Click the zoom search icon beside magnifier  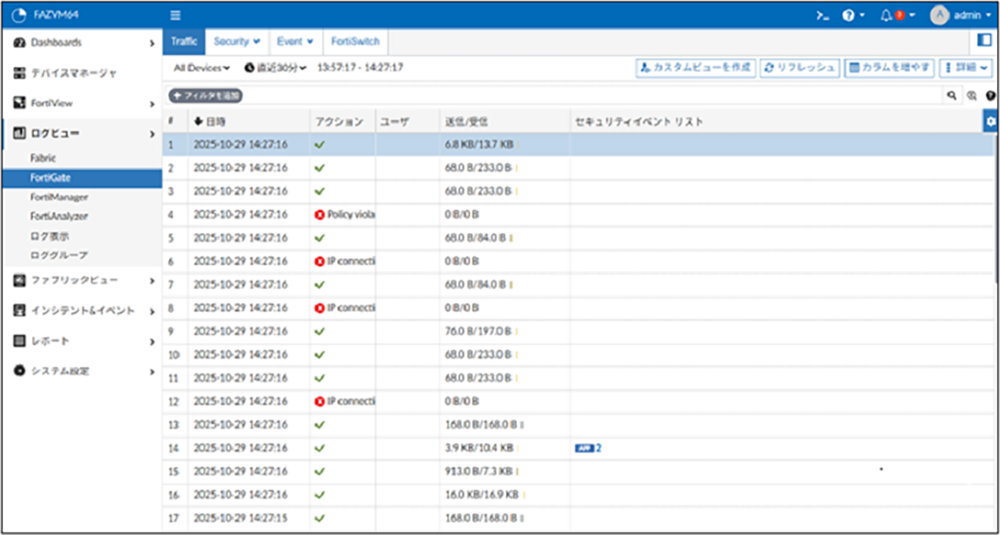point(971,95)
